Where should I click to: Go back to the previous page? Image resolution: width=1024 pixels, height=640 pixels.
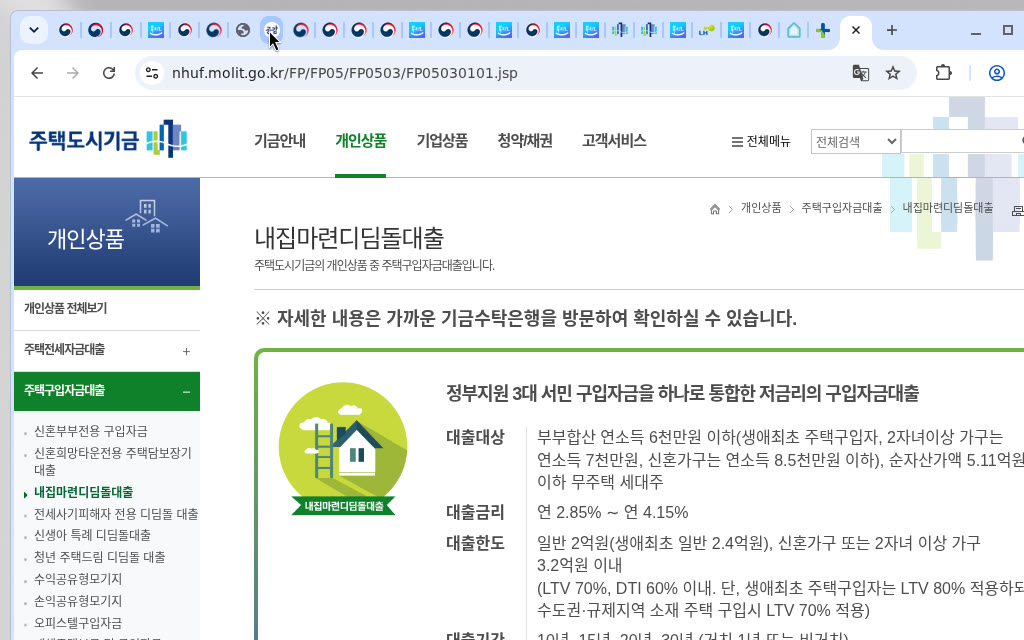point(37,73)
